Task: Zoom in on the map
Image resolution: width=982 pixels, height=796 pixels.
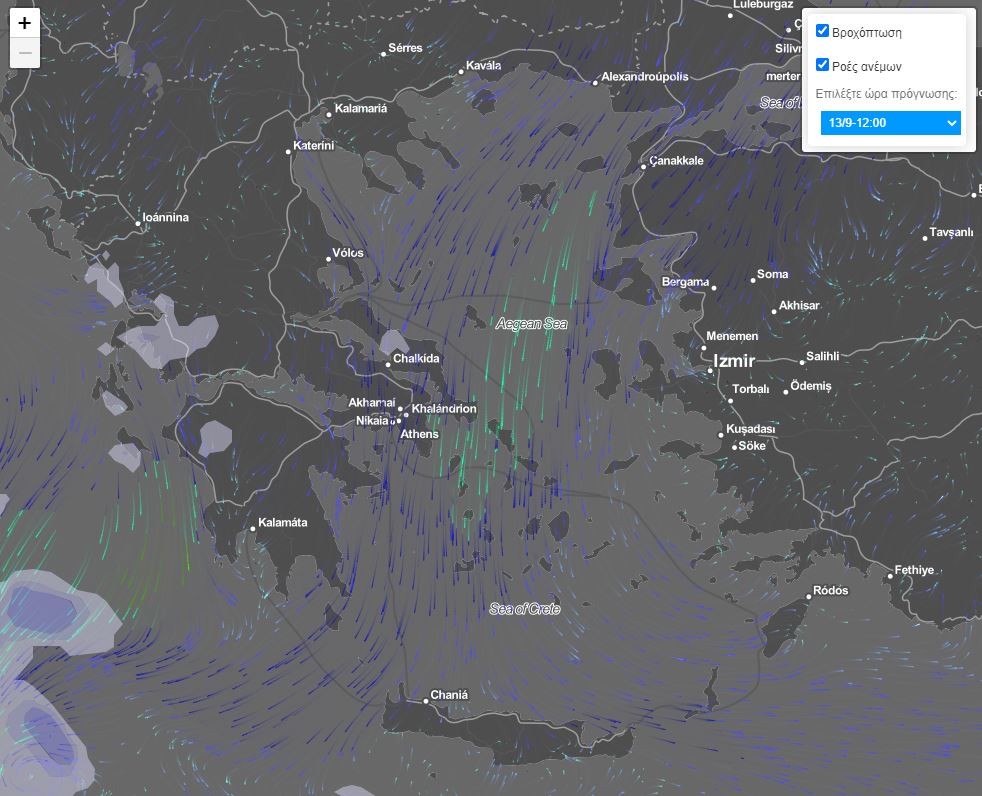Action: click(x=25, y=23)
